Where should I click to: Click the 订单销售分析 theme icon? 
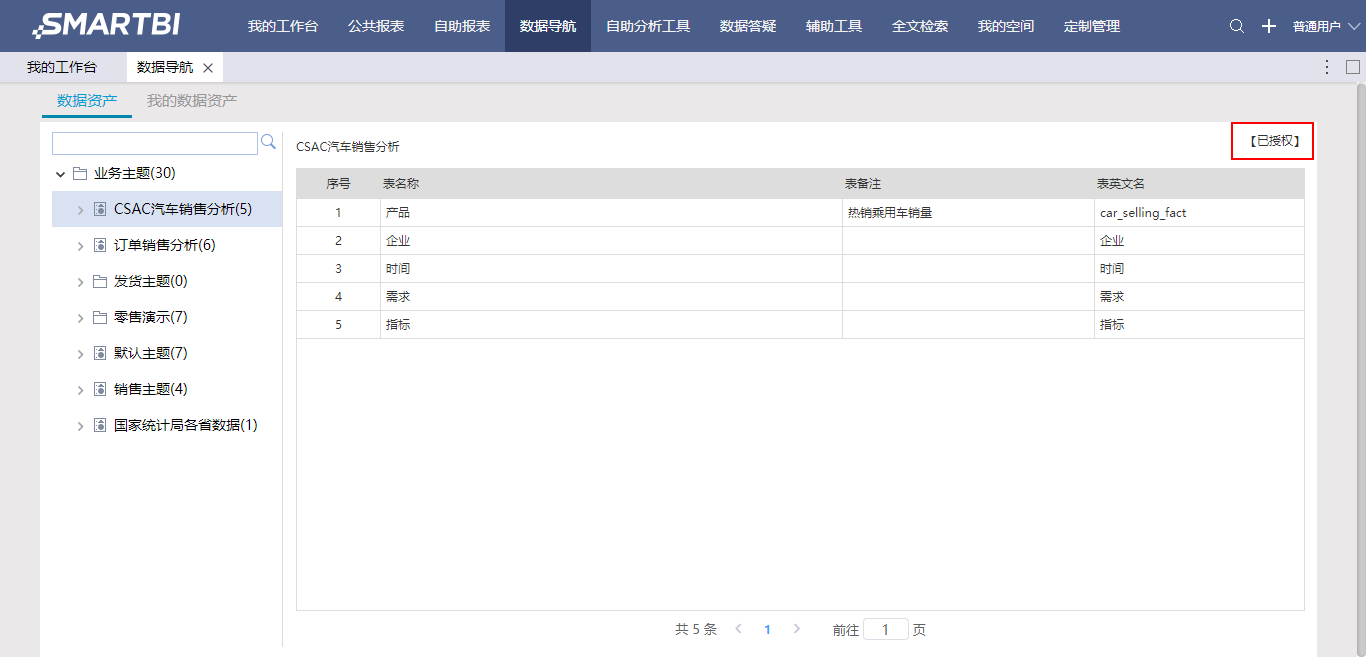pos(100,245)
